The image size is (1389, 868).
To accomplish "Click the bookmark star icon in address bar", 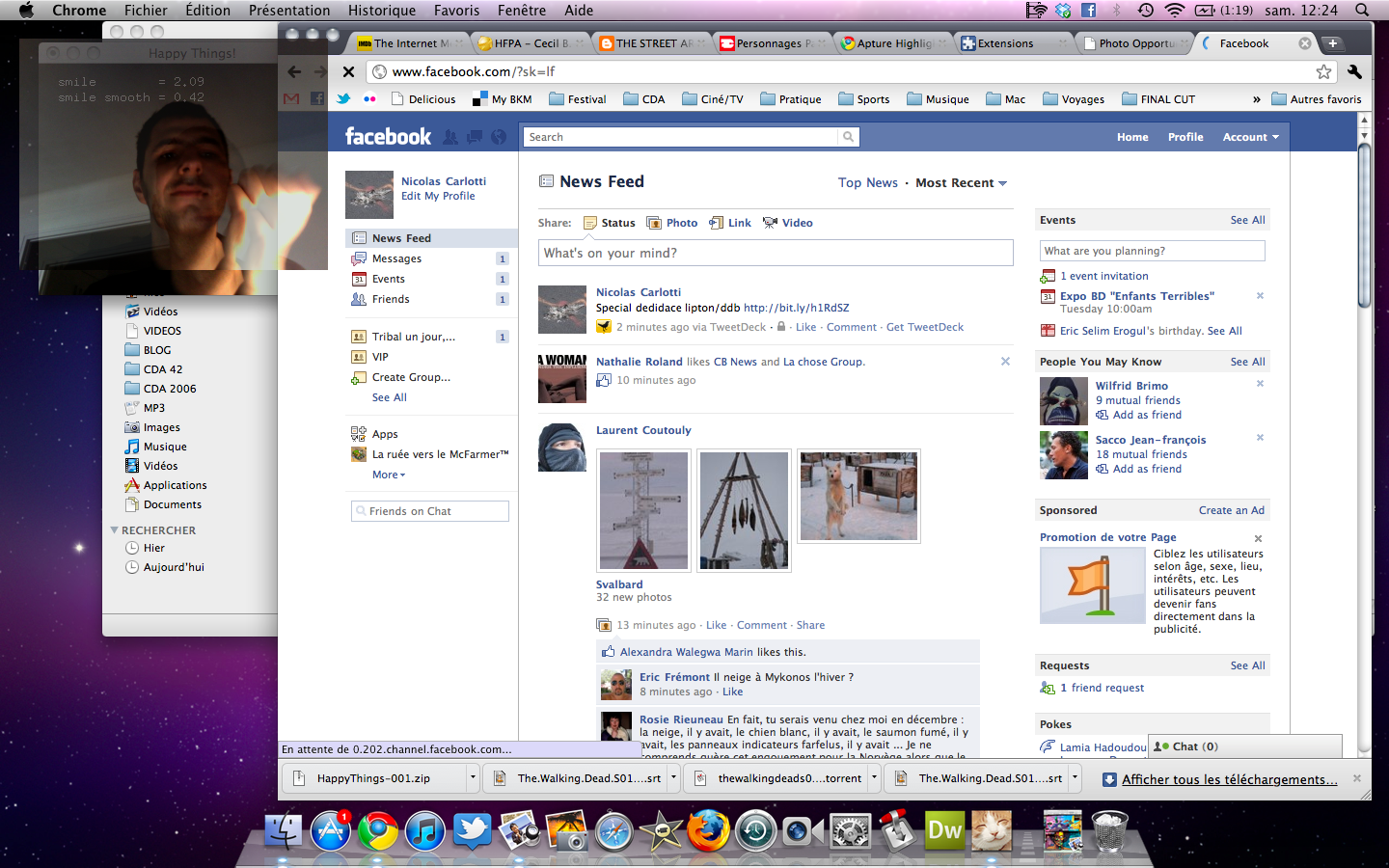I will point(1323,71).
